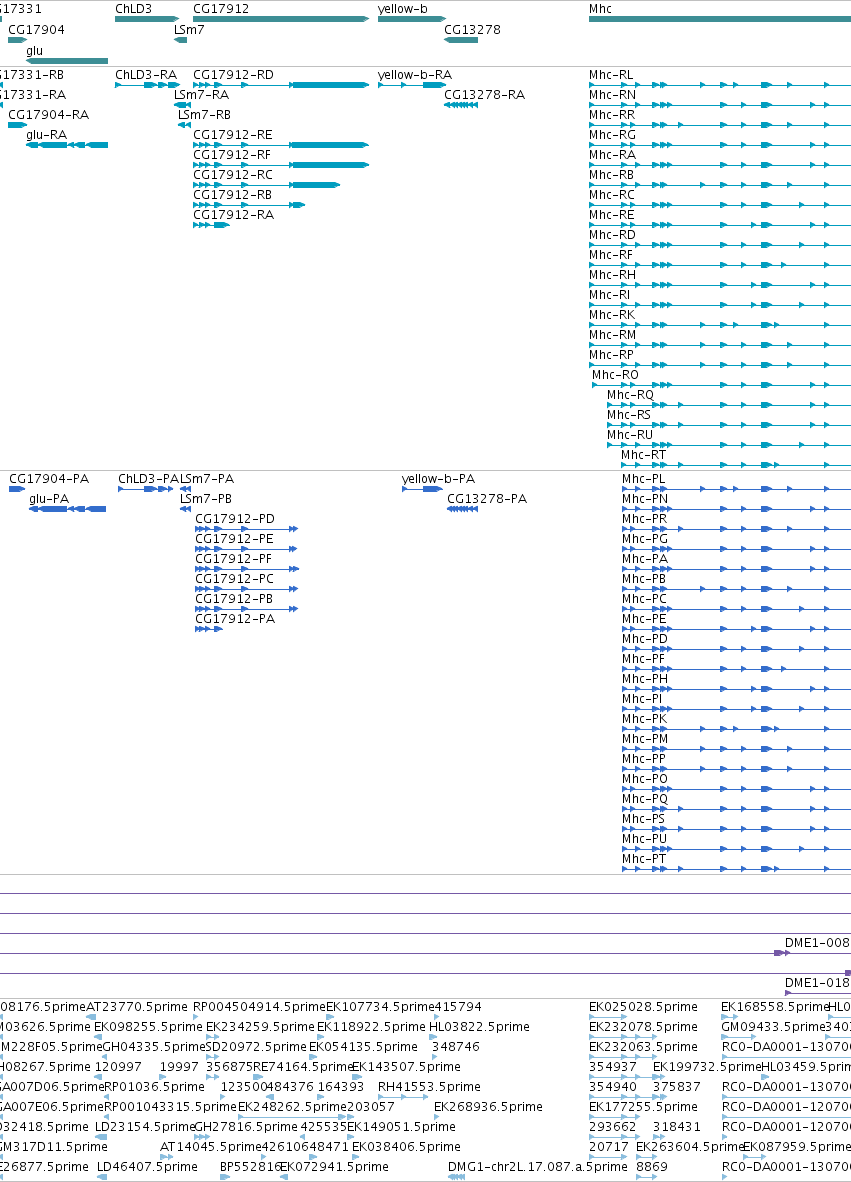Select transcript LSm7-RA
851x1182 pixels.
201,95
